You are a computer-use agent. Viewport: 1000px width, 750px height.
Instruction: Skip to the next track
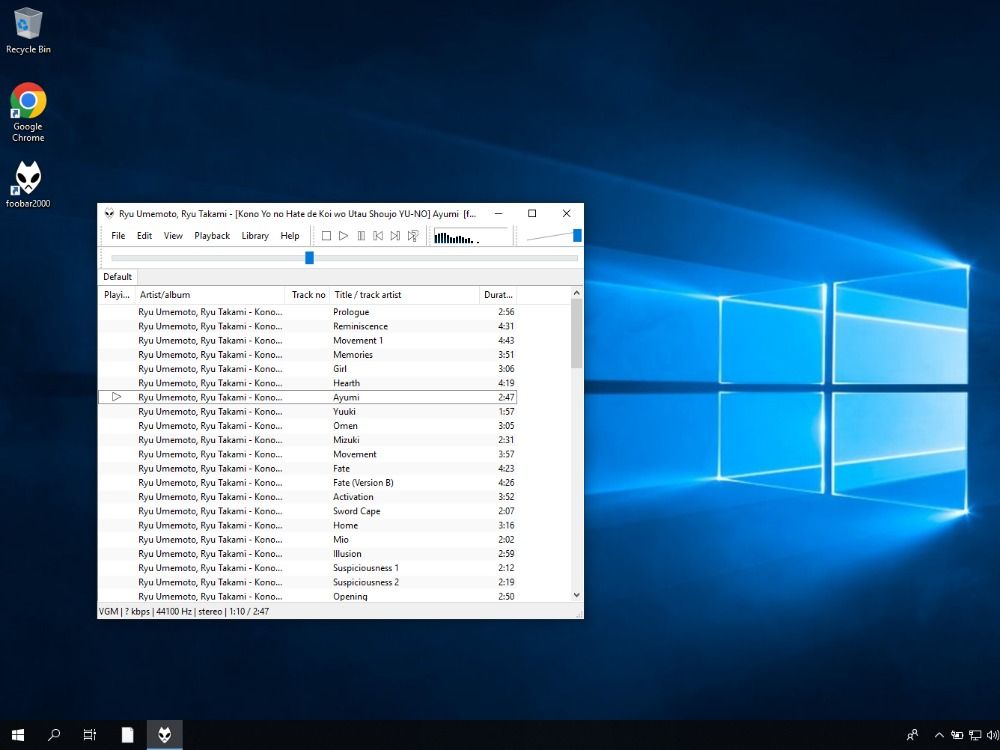[395, 236]
